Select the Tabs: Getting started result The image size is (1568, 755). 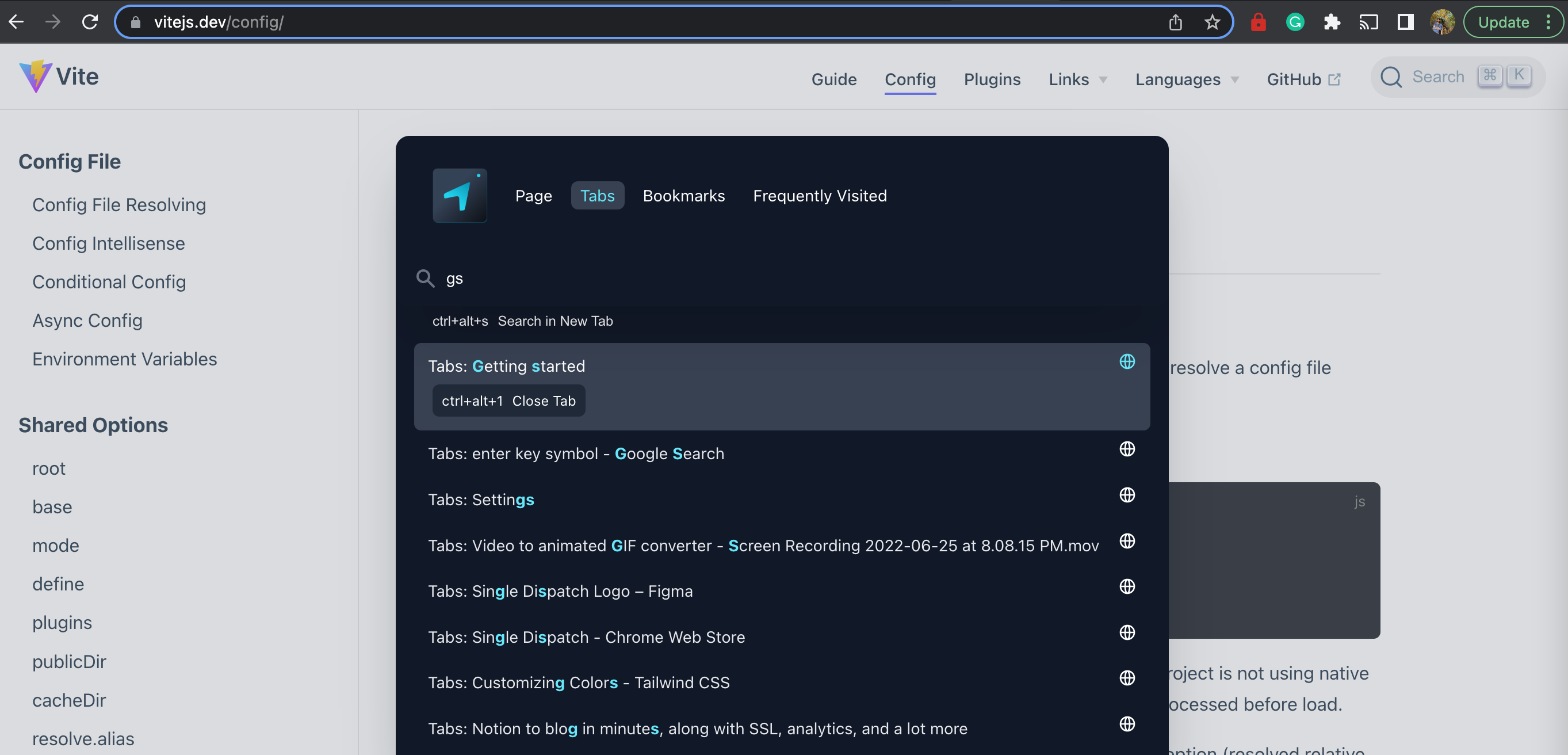pyautogui.click(x=782, y=387)
